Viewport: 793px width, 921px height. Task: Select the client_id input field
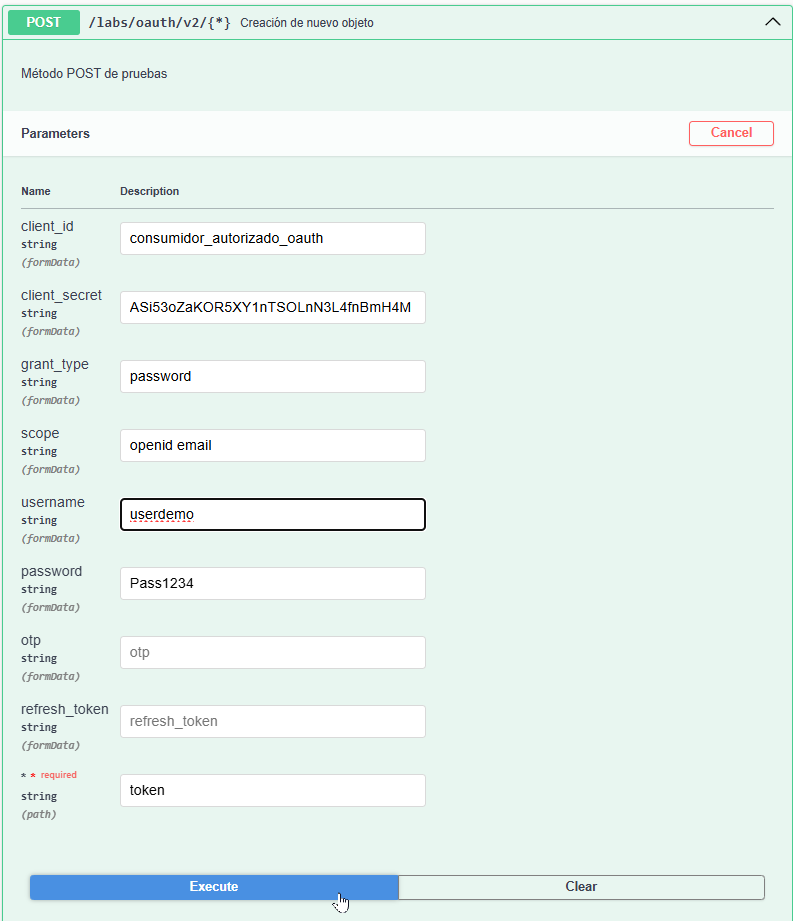tap(272, 238)
